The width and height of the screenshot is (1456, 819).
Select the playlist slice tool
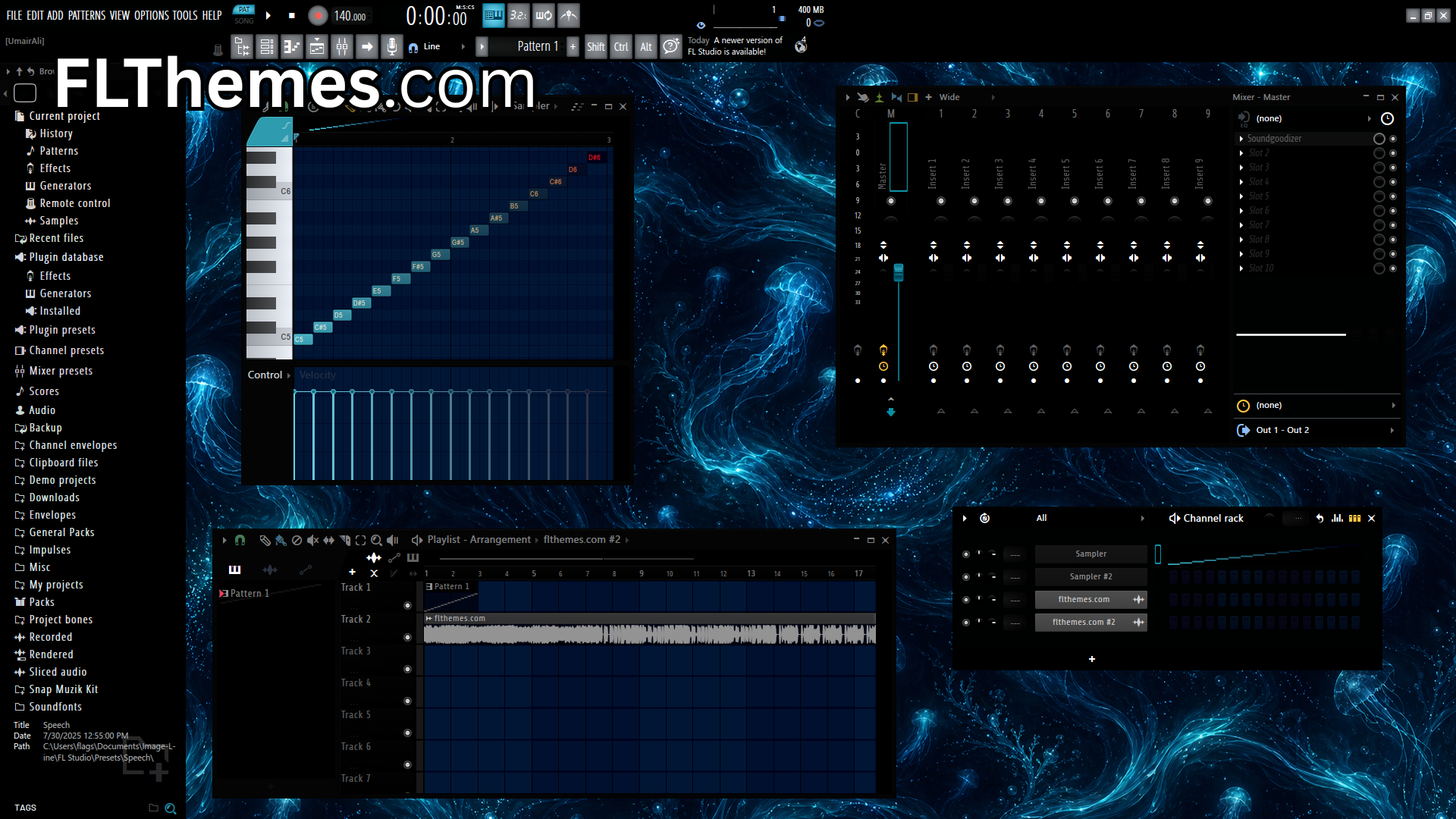[x=344, y=540]
